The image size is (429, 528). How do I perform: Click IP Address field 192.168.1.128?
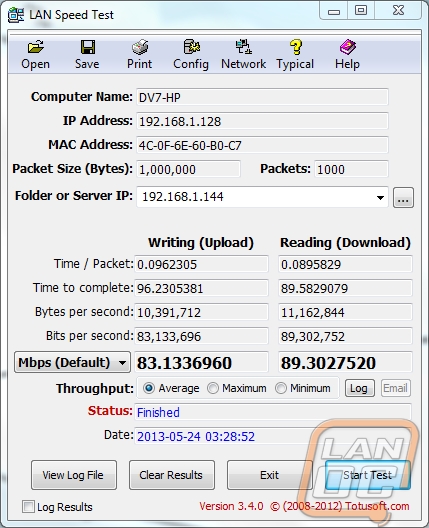tap(262, 121)
